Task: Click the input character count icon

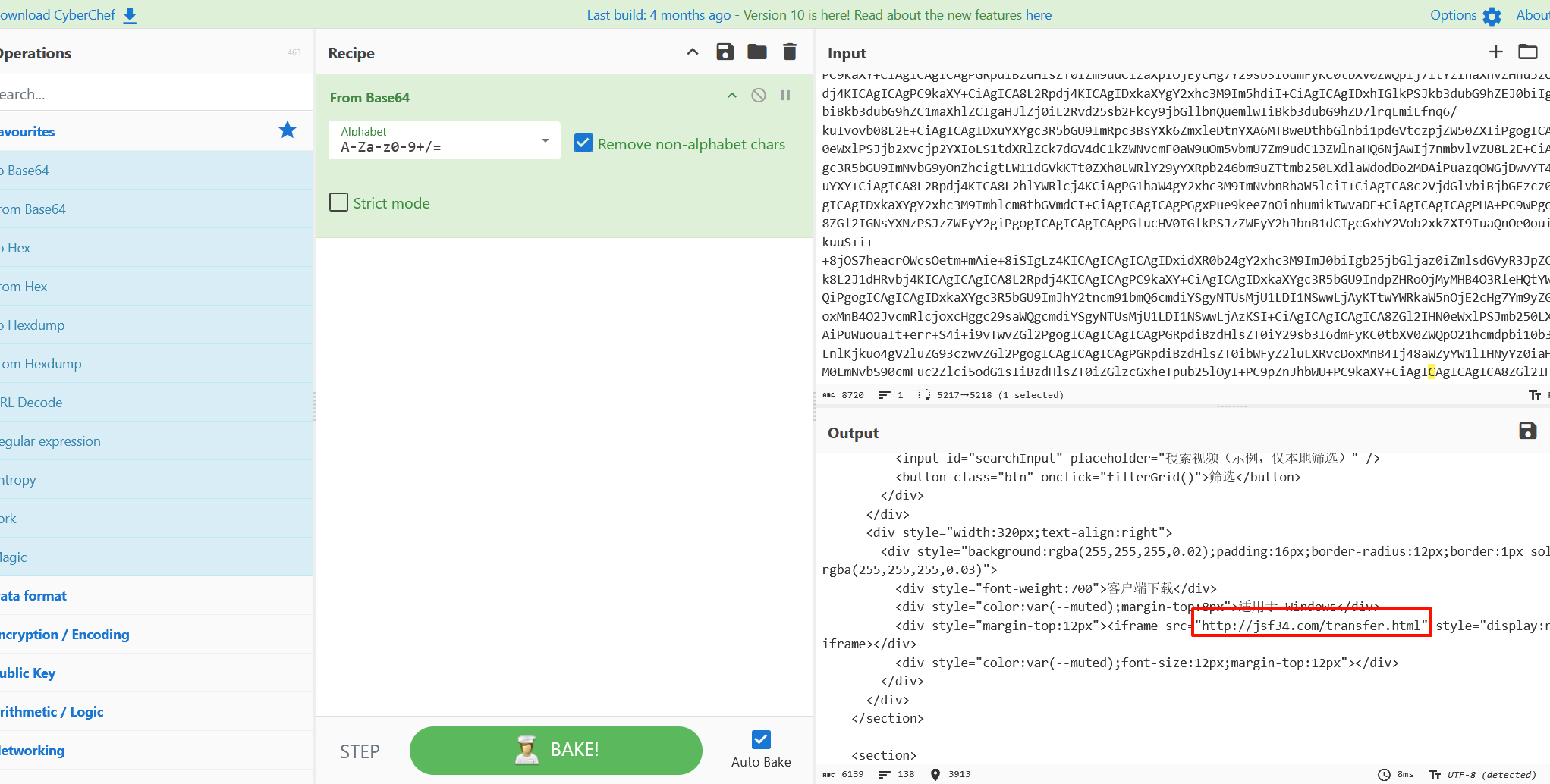Action: 829,395
